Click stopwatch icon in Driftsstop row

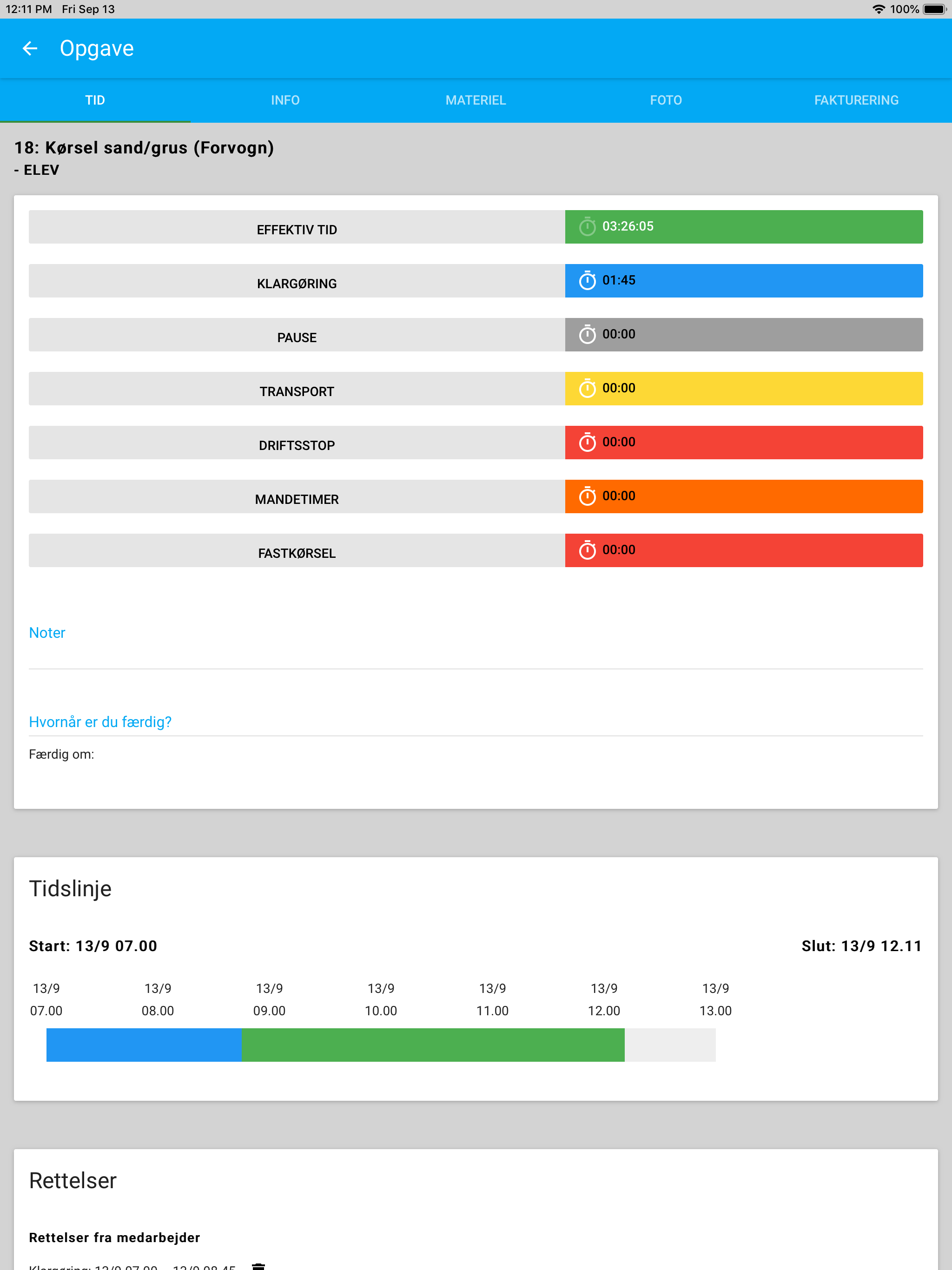(x=587, y=443)
